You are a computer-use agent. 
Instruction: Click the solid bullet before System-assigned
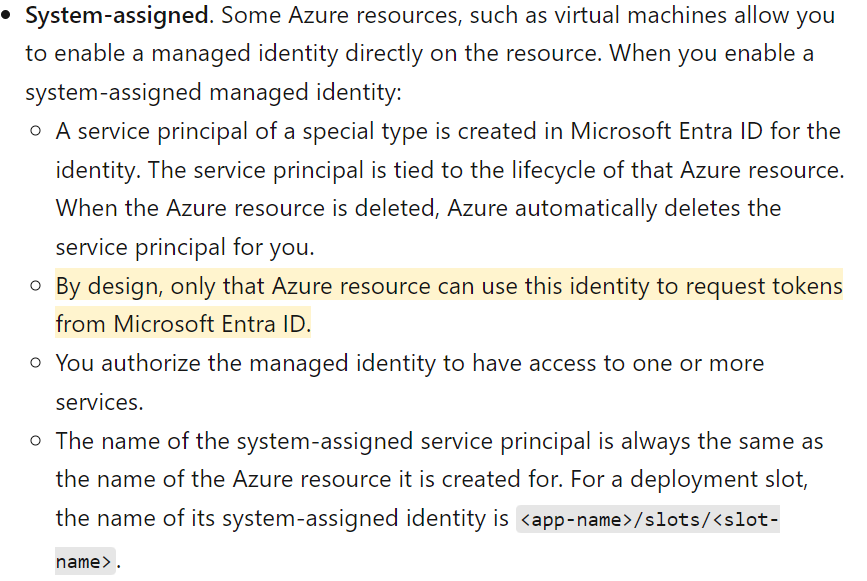(9, 18)
